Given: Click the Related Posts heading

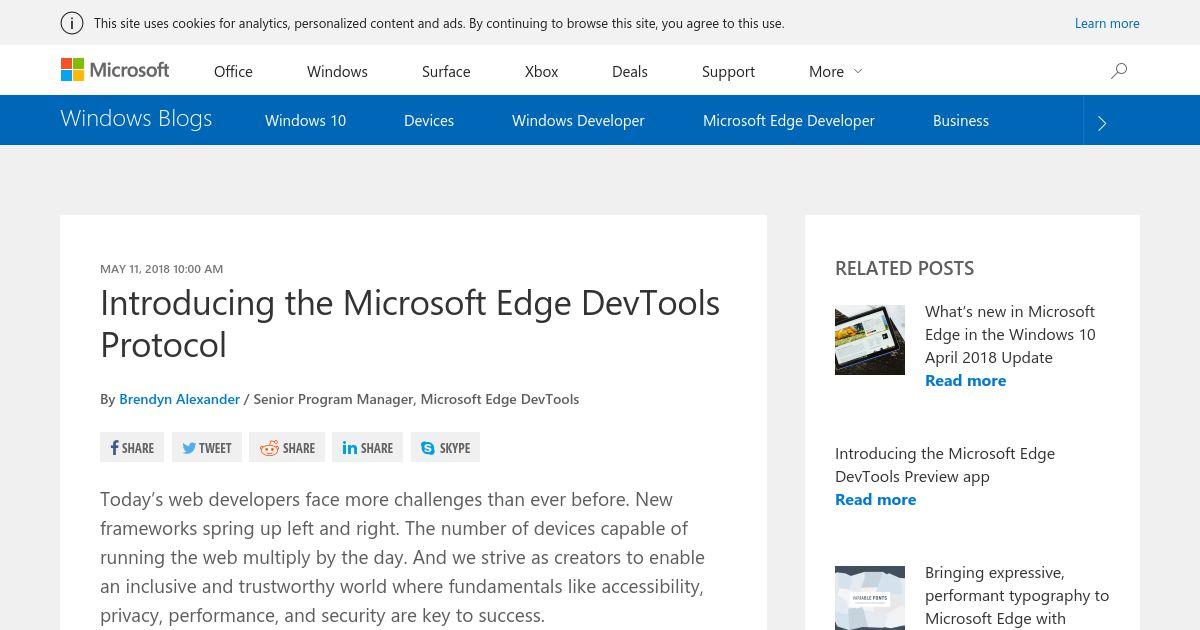Looking at the screenshot, I should tap(904, 268).
